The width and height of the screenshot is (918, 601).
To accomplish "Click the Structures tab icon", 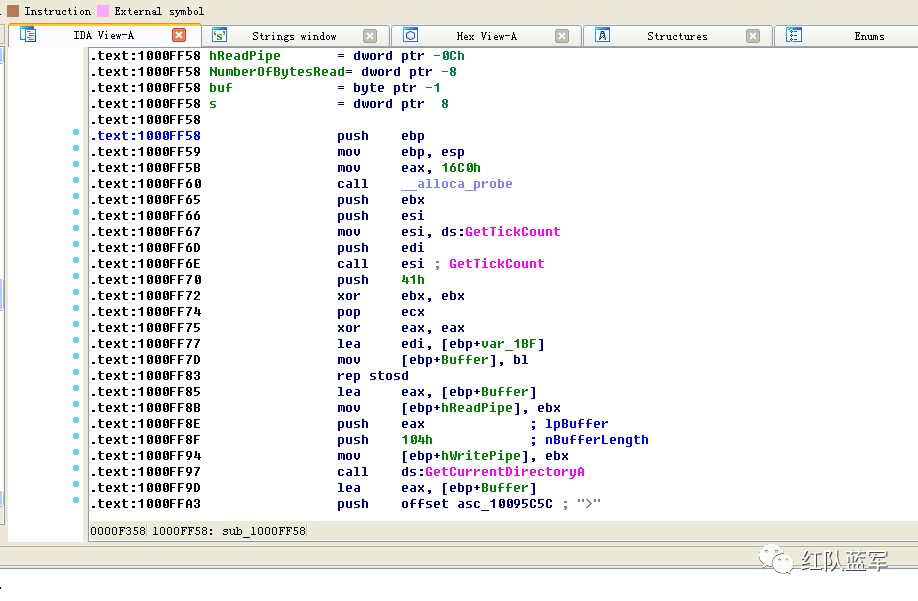I will [x=602, y=35].
